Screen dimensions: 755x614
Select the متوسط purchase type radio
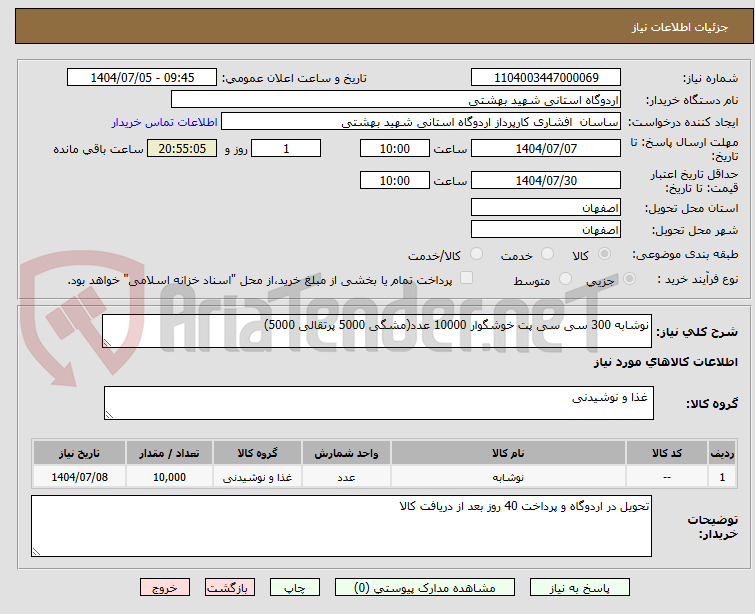click(x=565, y=279)
